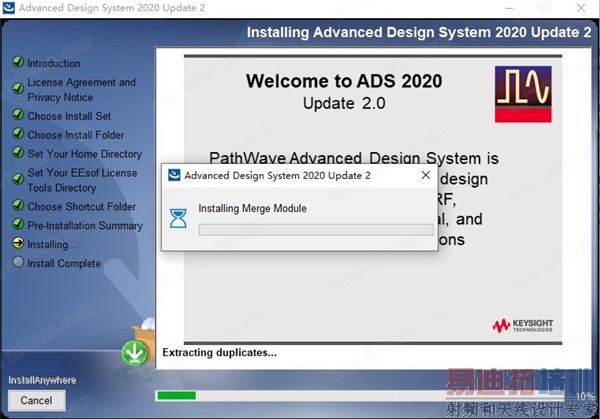Viewport: 600px width, 419px height.
Task: Click the Choose Shortcut Folder checkmark icon
Action: click(x=18, y=205)
